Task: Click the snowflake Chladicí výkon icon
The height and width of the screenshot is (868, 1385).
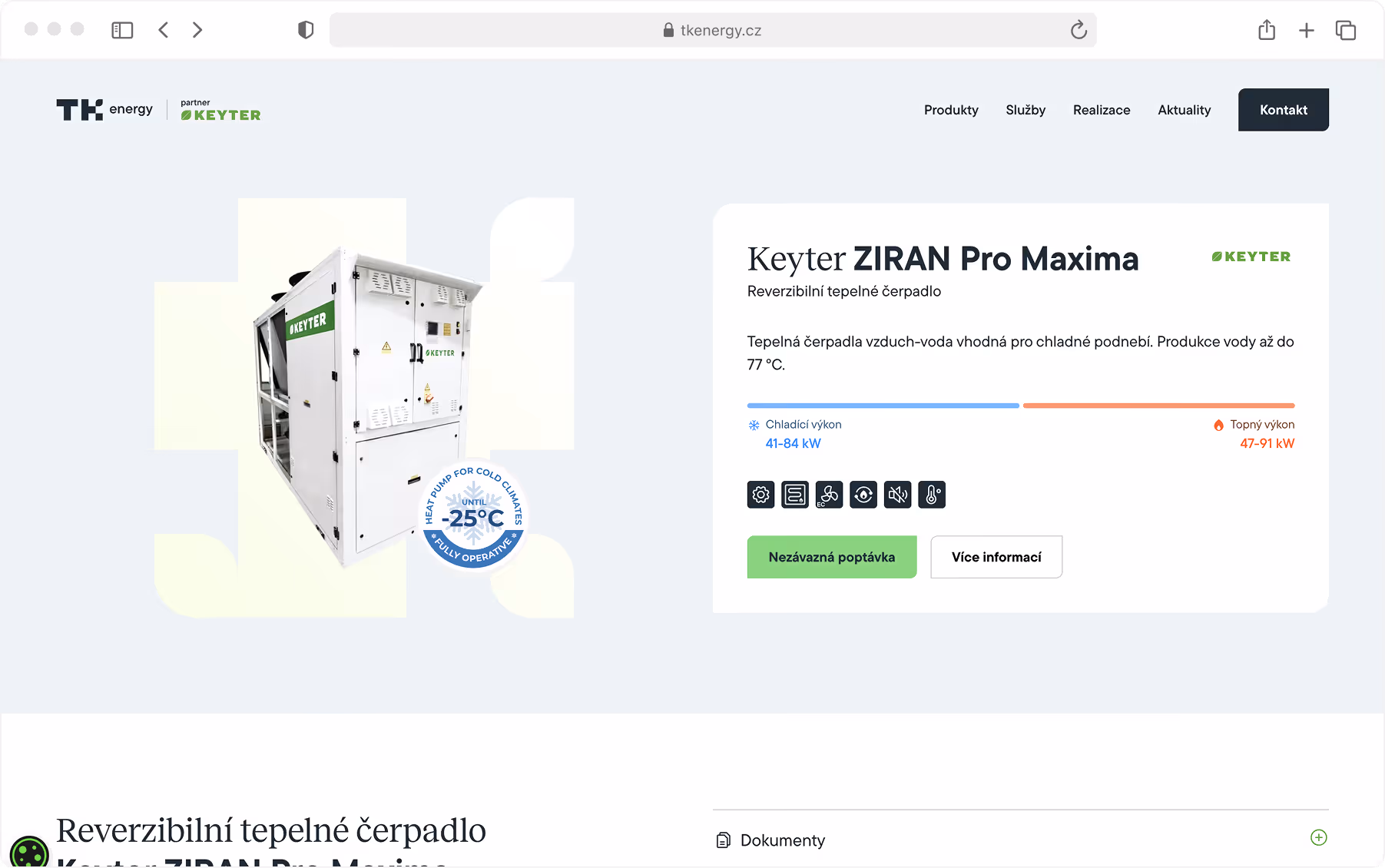Action: 754,425
